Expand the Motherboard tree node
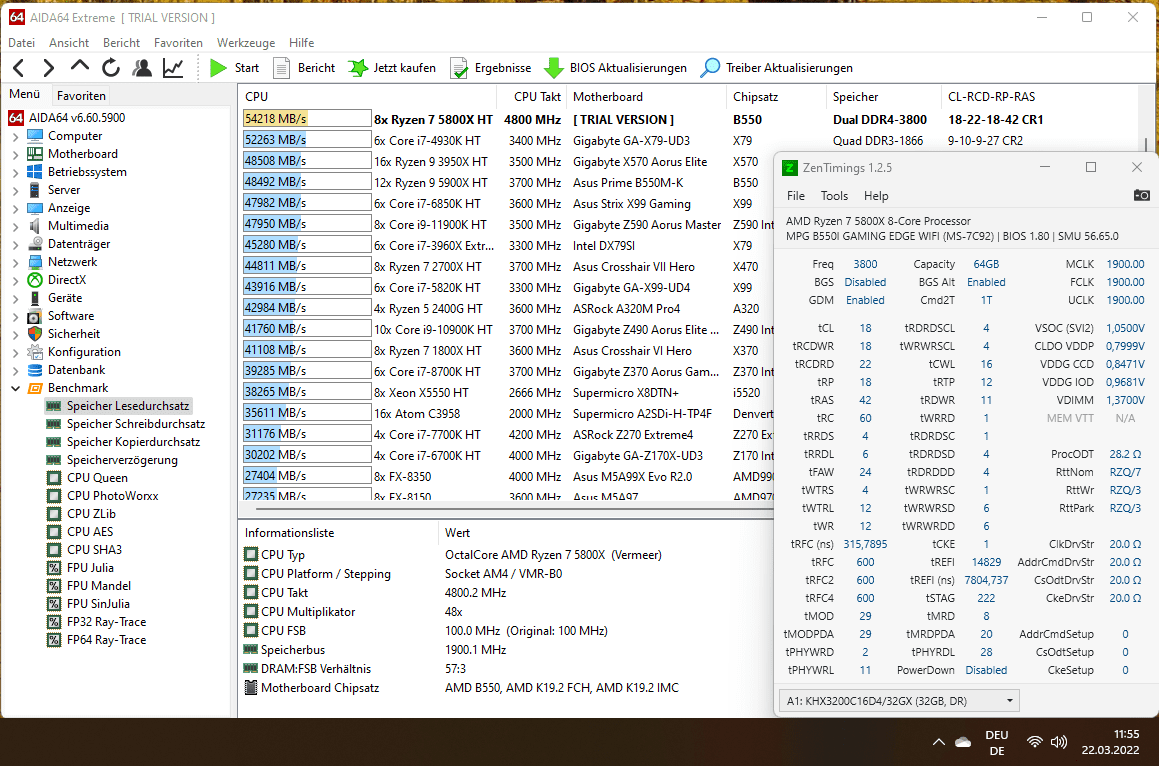Screen dimensions: 1159x766 pos(16,154)
